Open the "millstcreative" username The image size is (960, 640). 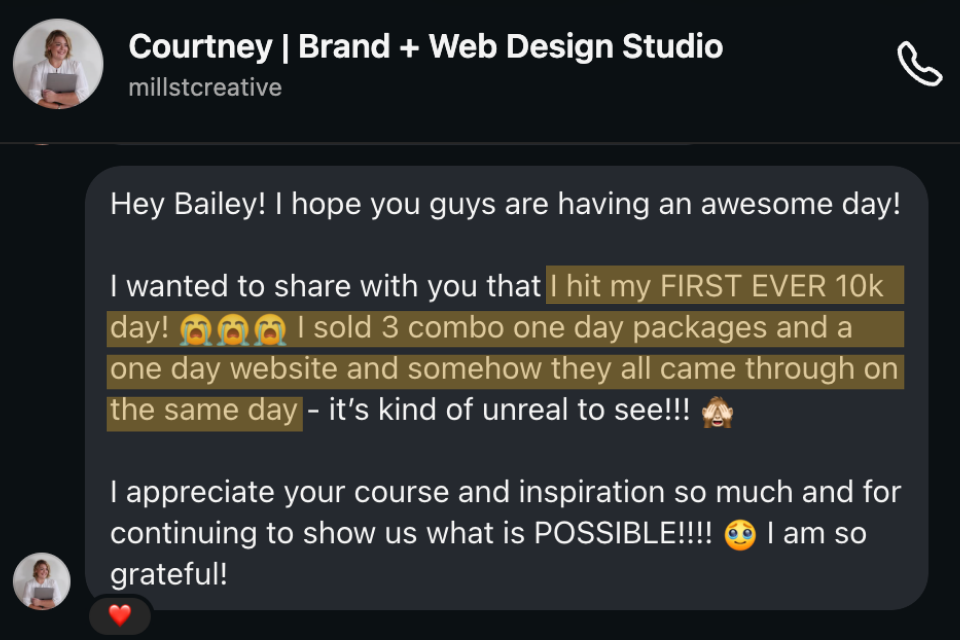pyautogui.click(x=205, y=88)
